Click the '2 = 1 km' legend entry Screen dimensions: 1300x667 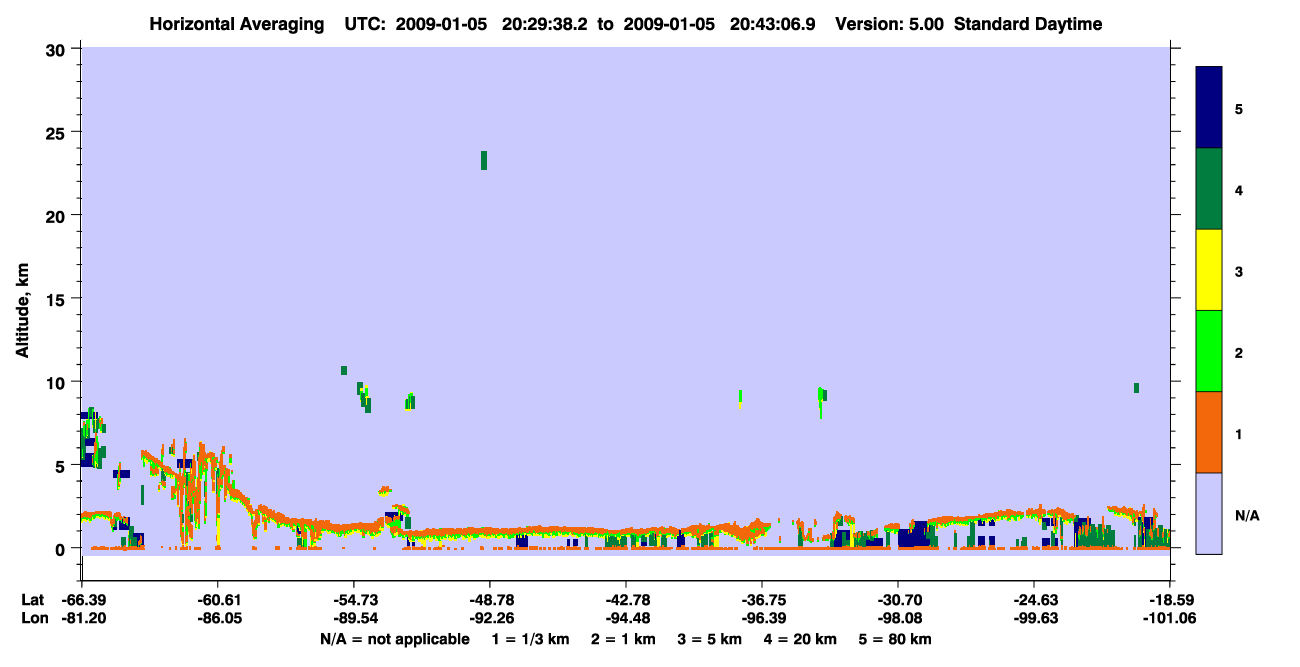[624, 639]
